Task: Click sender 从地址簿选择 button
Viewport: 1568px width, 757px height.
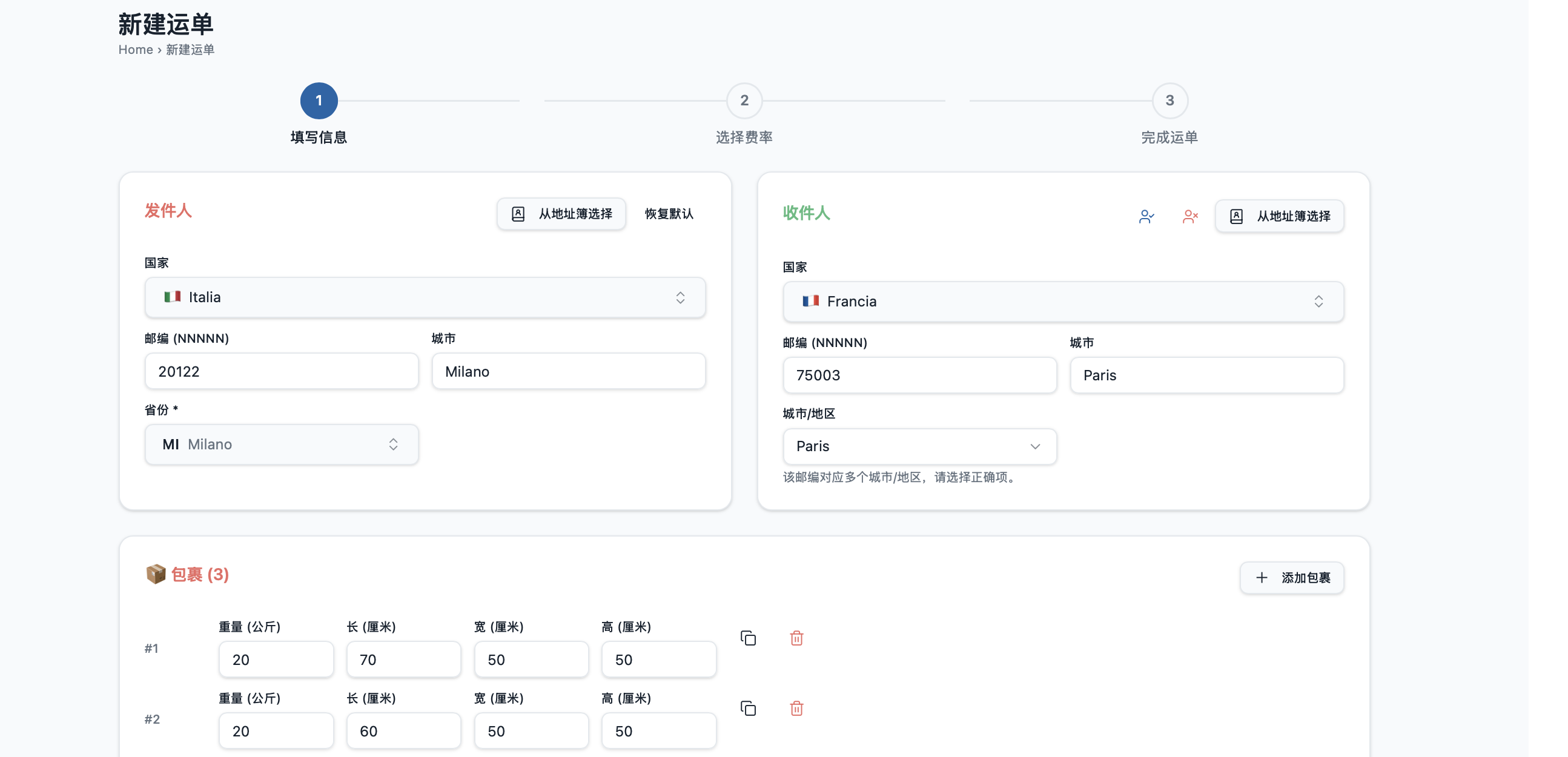Action: [561, 214]
